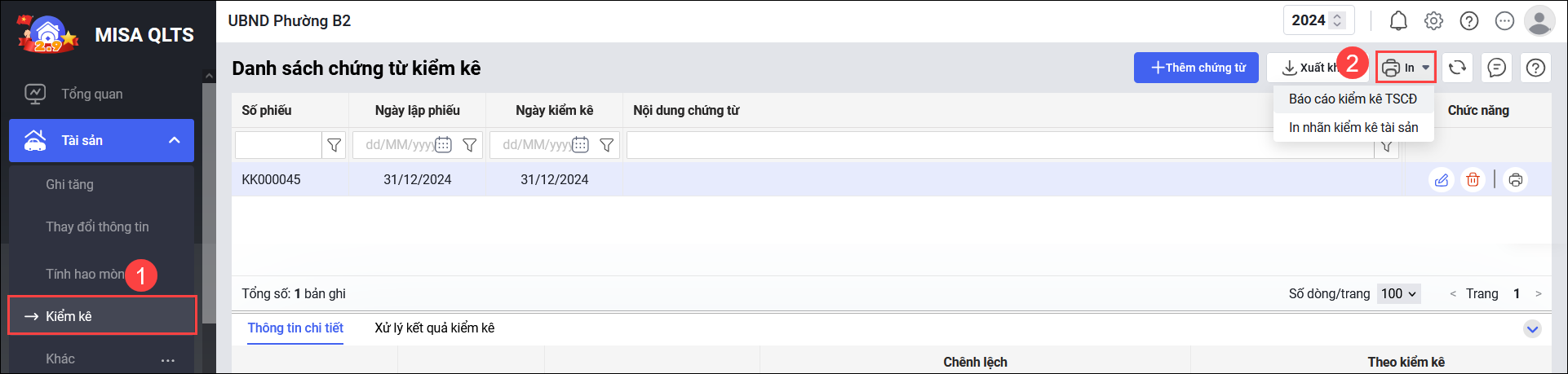Click the notification bell icon
Viewport: 1568px width, 374px height.
[1398, 20]
